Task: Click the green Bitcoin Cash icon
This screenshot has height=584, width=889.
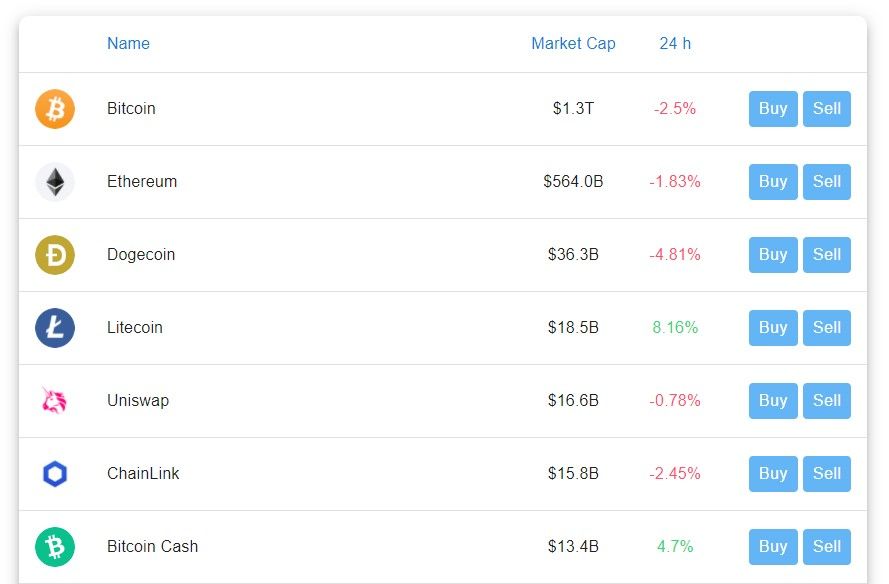Action: pyautogui.click(x=55, y=547)
